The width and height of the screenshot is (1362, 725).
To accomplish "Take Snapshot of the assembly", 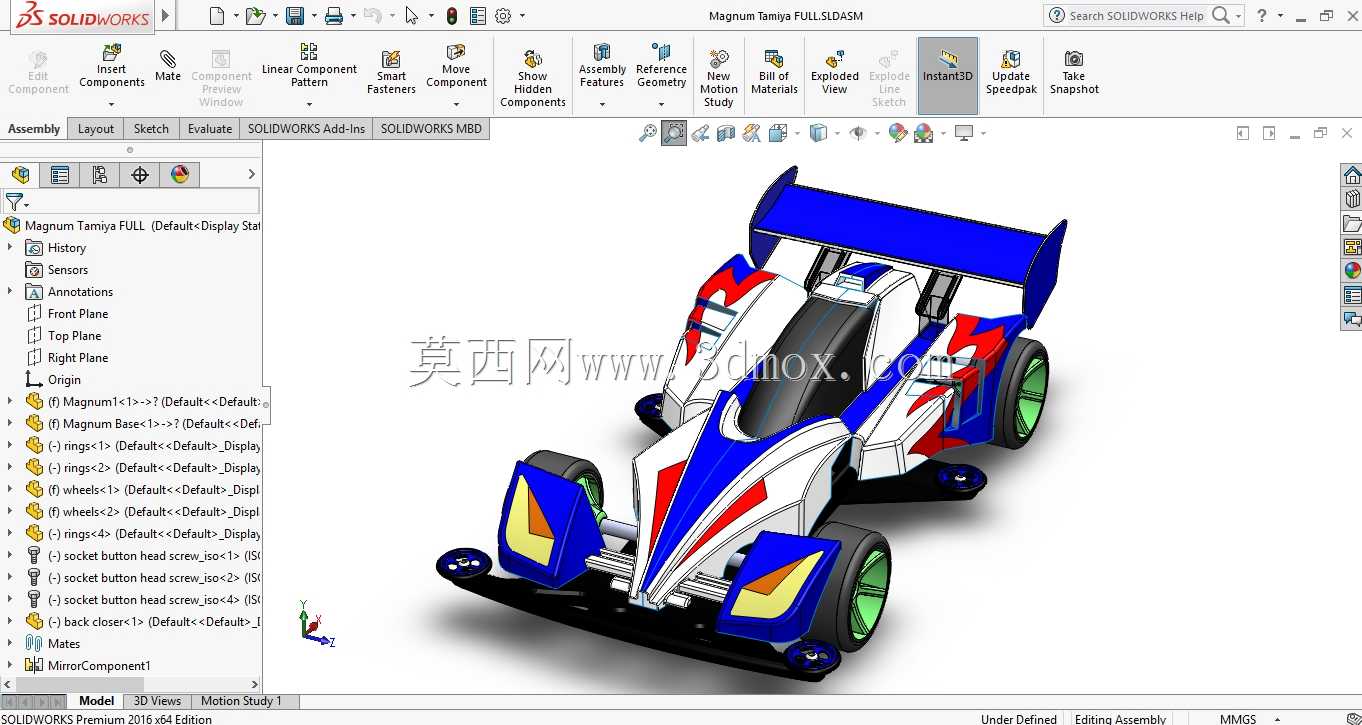I will (x=1074, y=72).
